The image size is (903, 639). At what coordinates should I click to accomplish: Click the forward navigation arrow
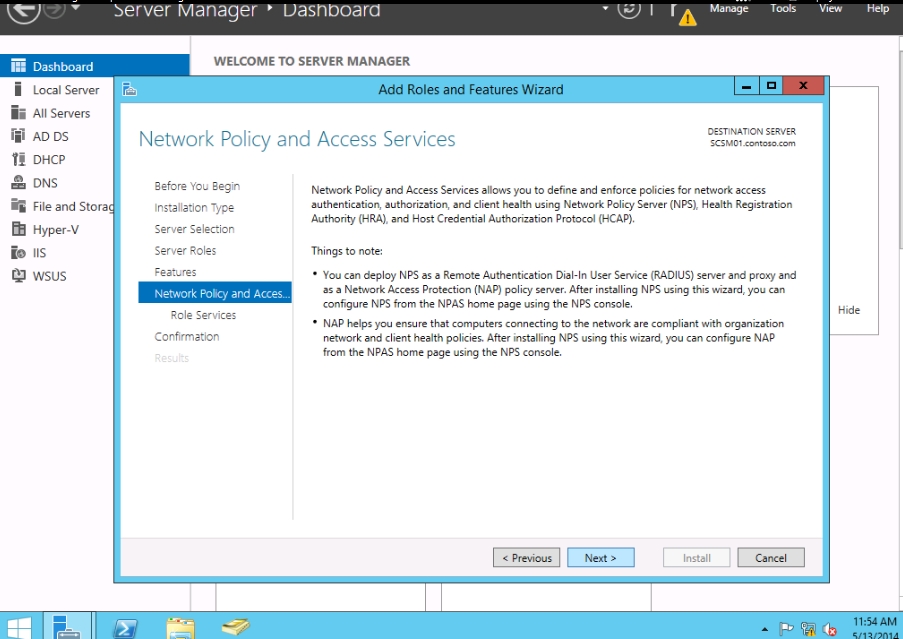click(x=55, y=9)
